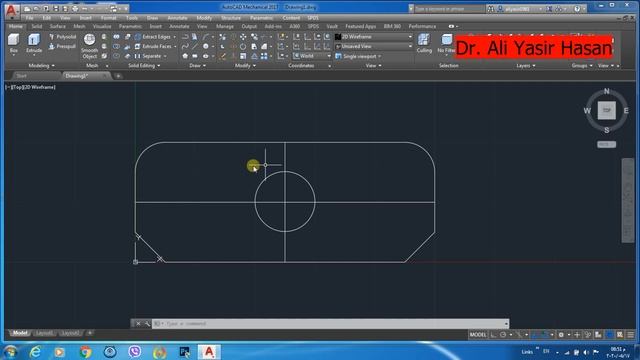
Task: Toggle the Culling selection button
Action: click(424, 44)
